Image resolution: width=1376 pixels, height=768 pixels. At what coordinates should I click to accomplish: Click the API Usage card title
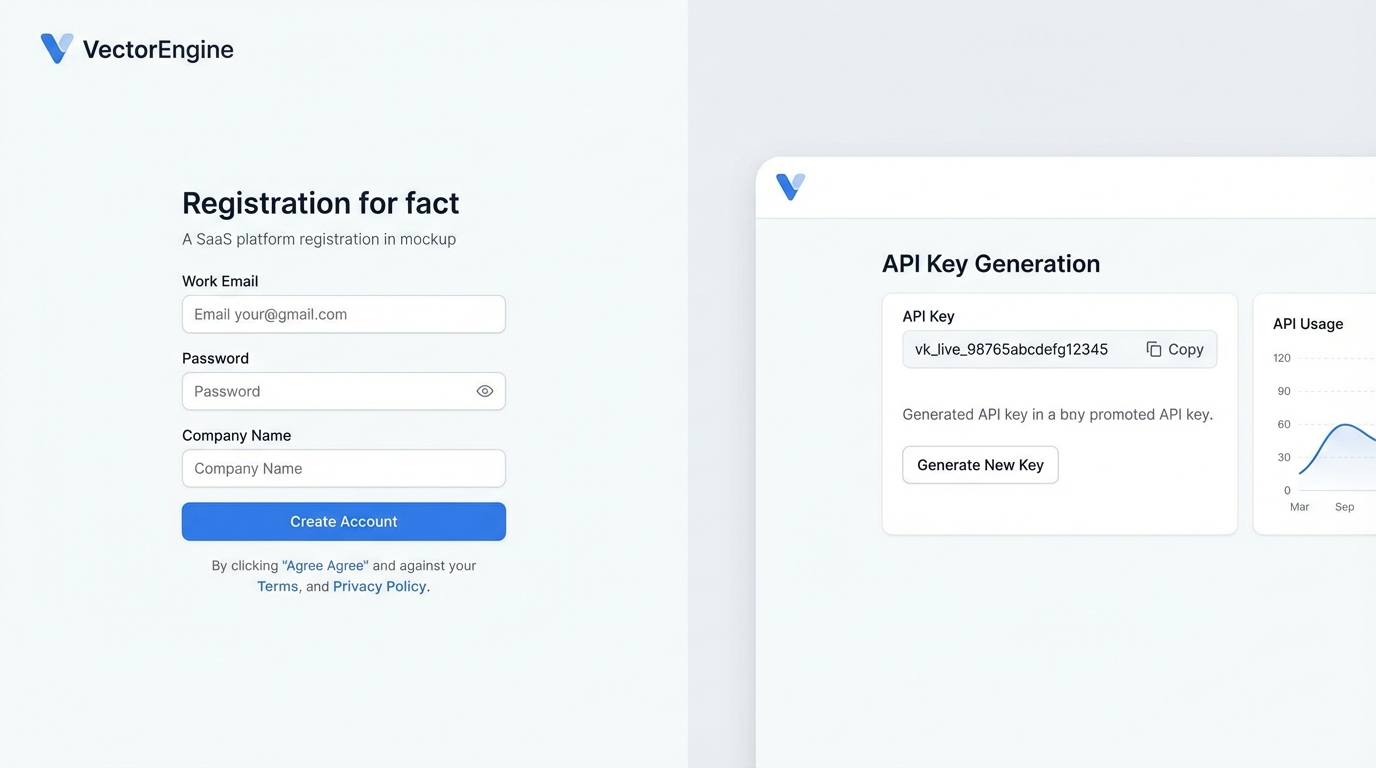pyautogui.click(x=1308, y=323)
